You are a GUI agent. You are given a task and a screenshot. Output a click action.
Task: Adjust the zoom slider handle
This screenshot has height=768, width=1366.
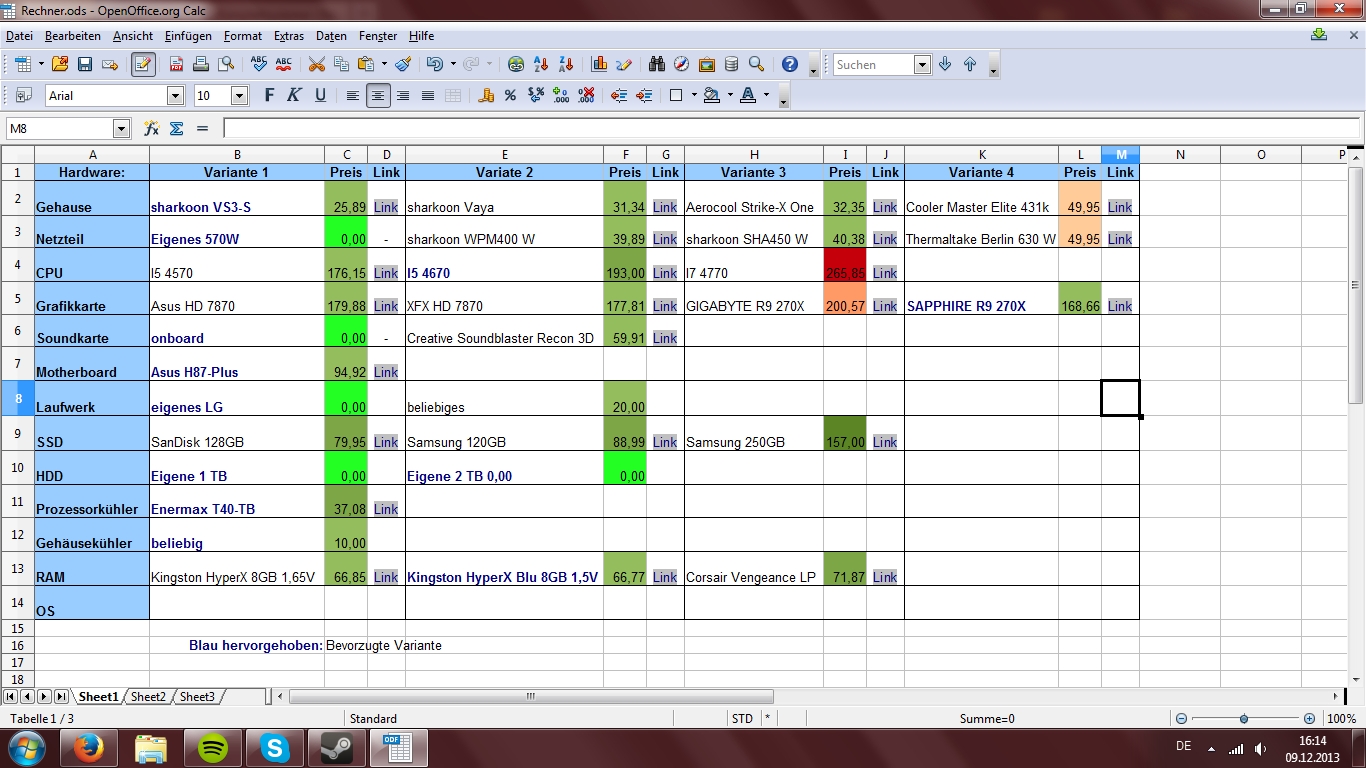click(1244, 719)
